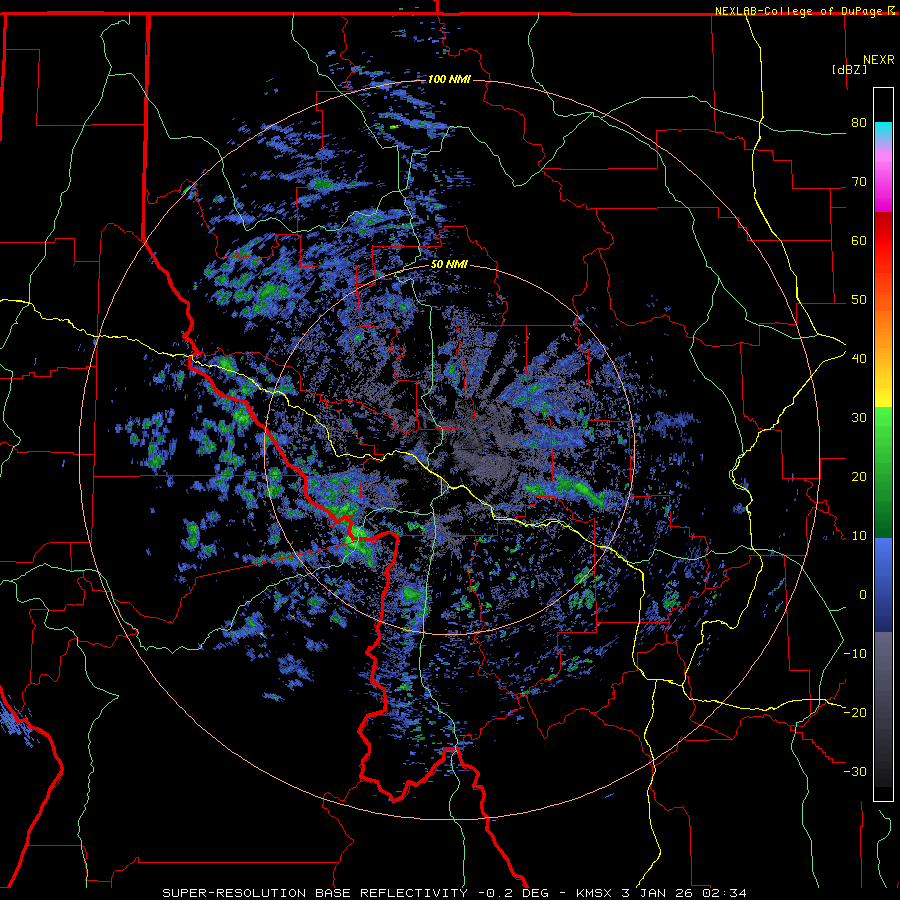900x900 pixels.
Task: Click the -30 value on dBZ scale
Action: (x=855, y=771)
